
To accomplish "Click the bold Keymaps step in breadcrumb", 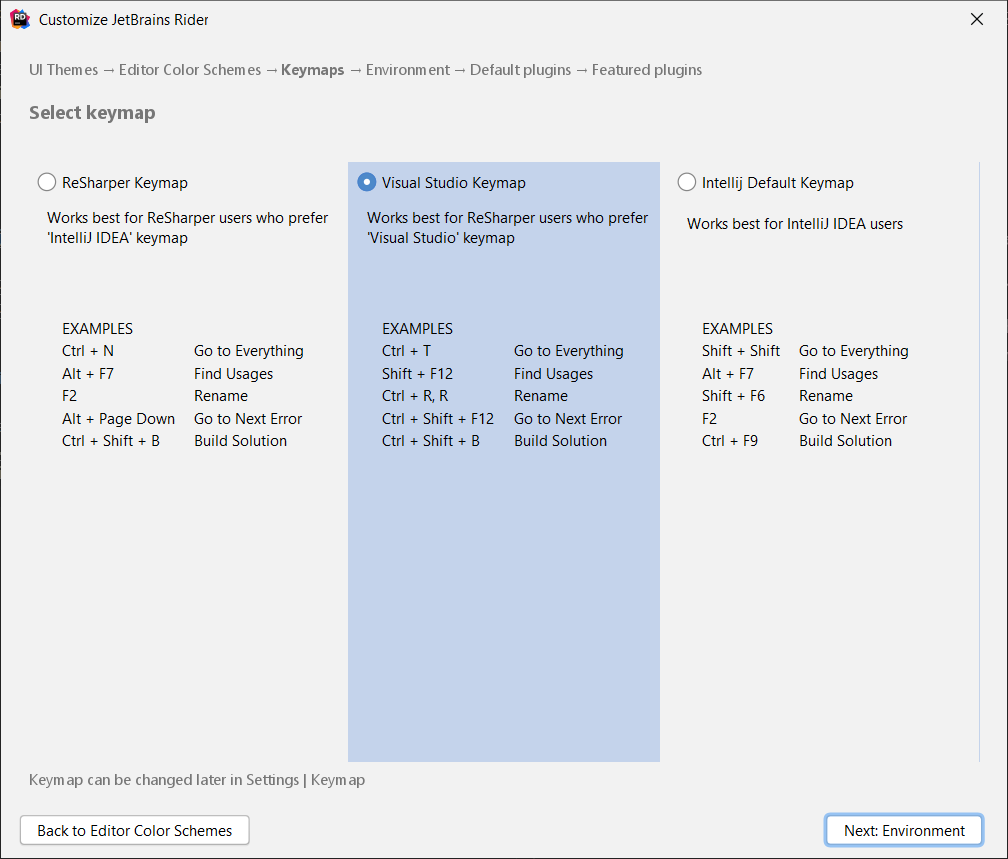I will pyautogui.click(x=312, y=70).
